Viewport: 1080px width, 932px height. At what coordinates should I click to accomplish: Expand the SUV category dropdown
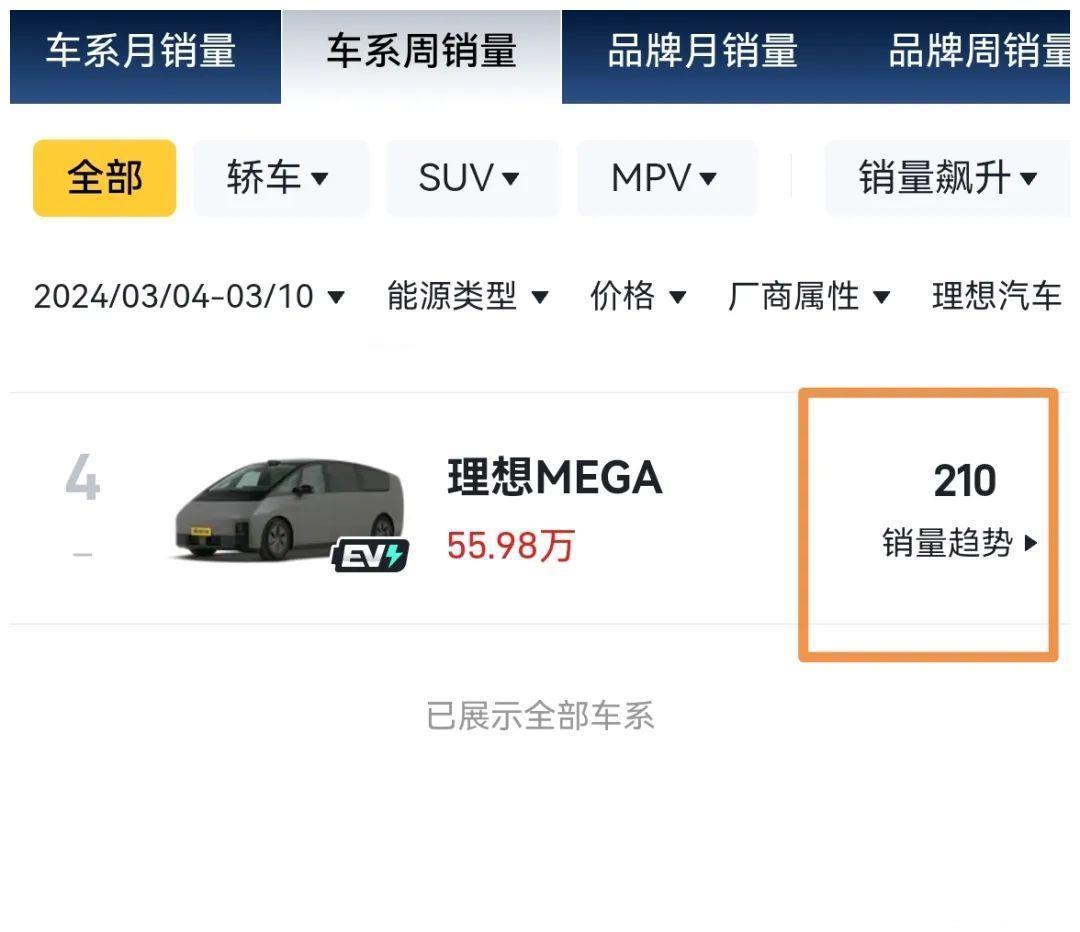[x=470, y=178]
